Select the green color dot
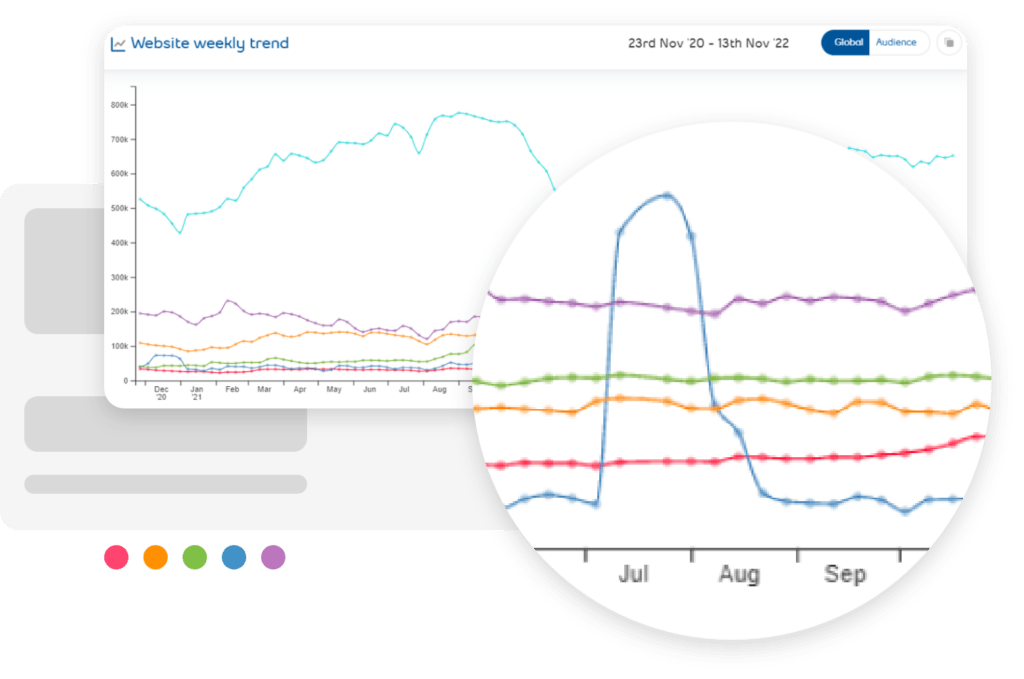The height and width of the screenshot is (679, 1024). pos(195,557)
